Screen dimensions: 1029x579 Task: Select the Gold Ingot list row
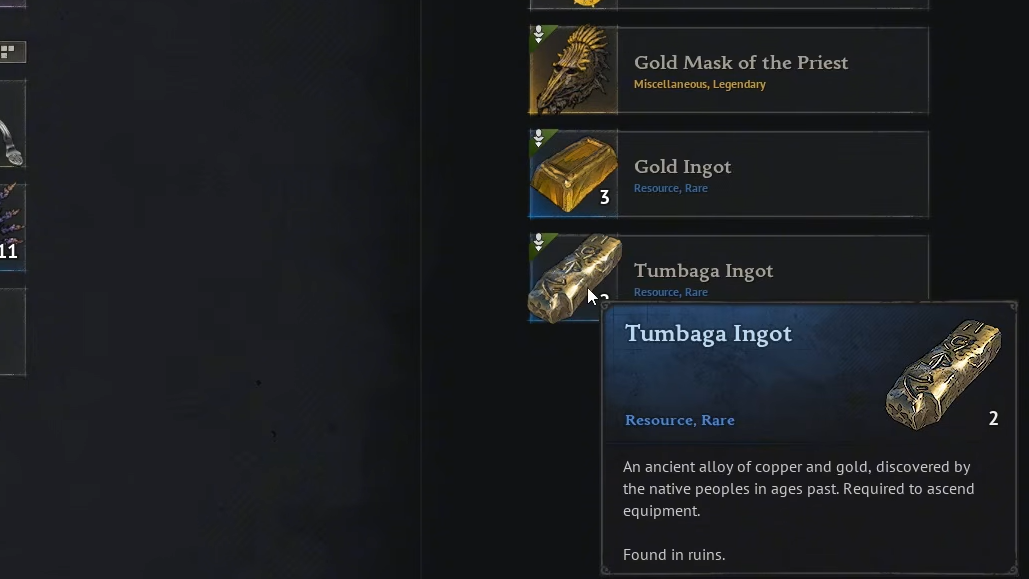(728, 174)
